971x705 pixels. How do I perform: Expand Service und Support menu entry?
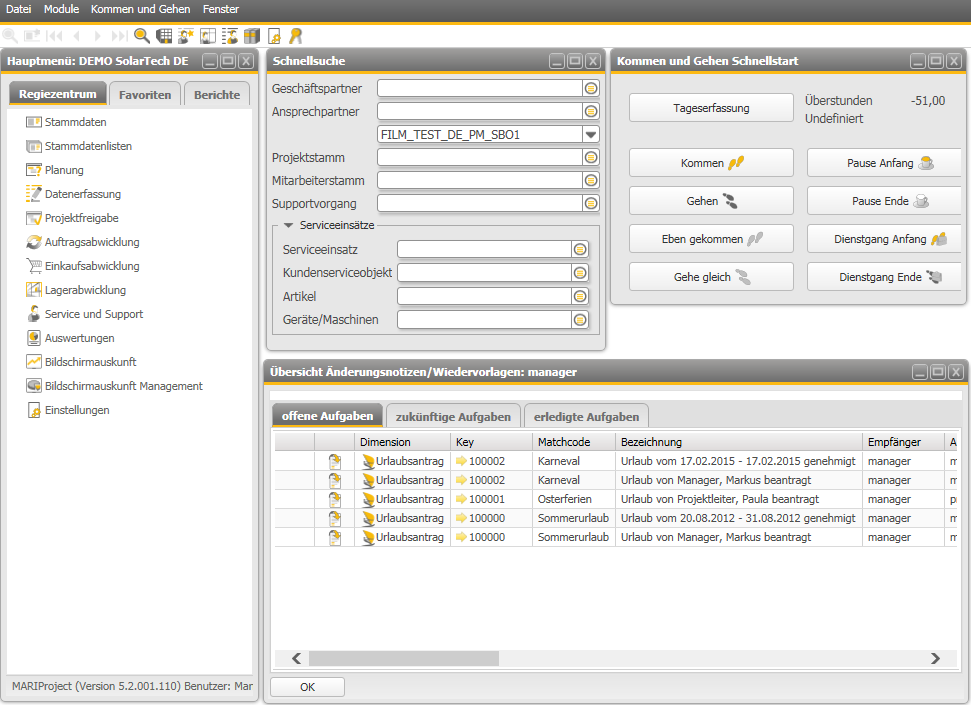(93, 314)
